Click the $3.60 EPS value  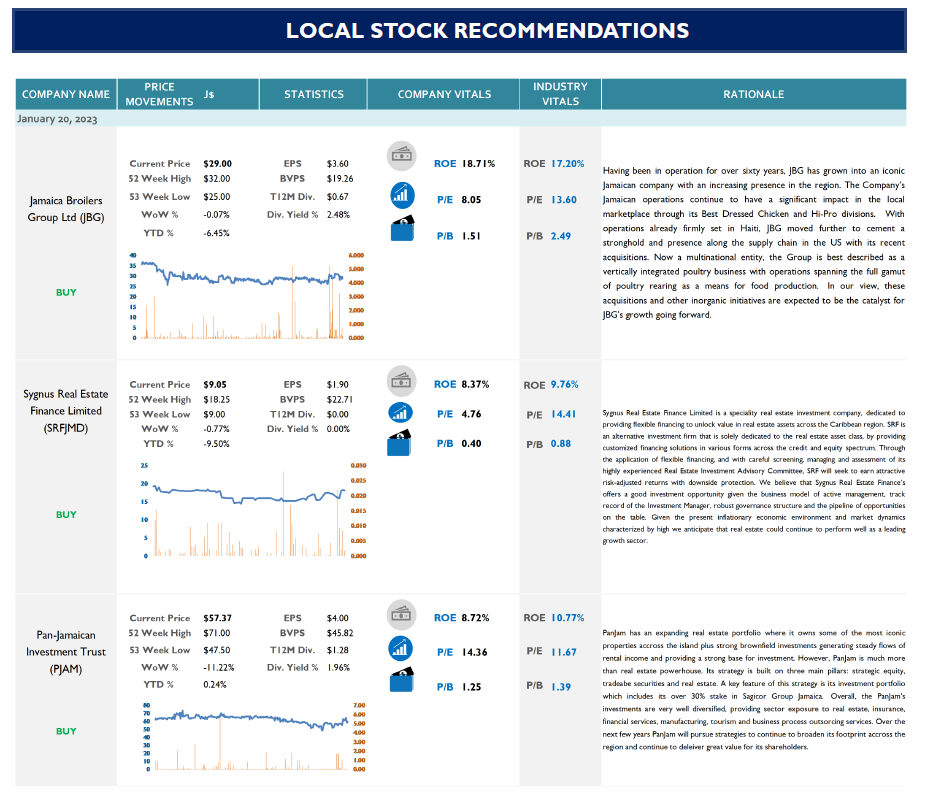tap(338, 163)
